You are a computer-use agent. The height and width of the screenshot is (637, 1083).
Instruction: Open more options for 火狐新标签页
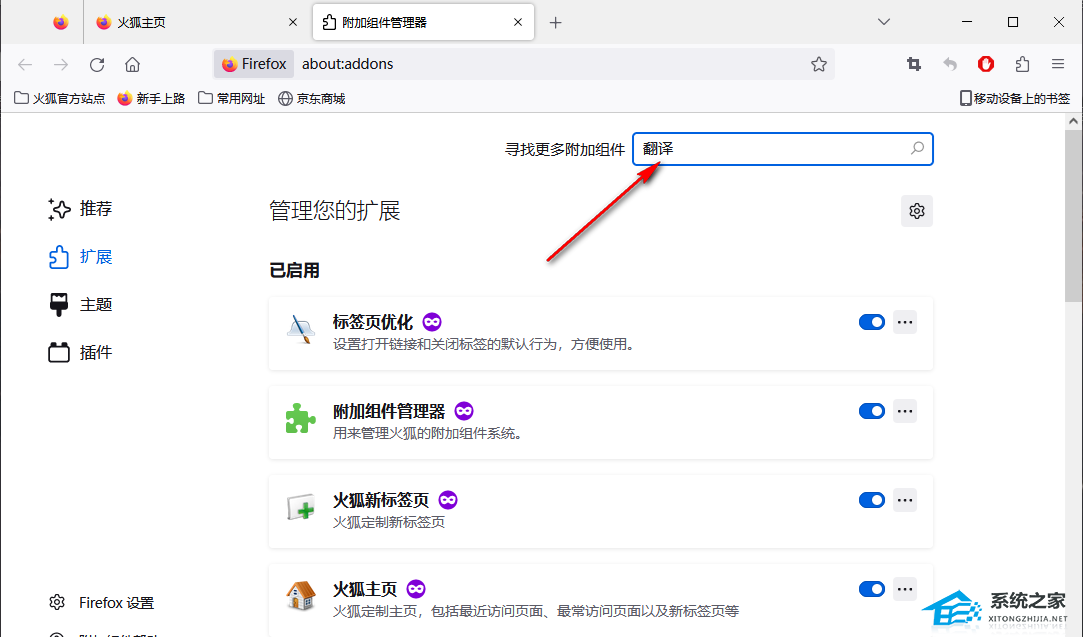pyautogui.click(x=905, y=500)
